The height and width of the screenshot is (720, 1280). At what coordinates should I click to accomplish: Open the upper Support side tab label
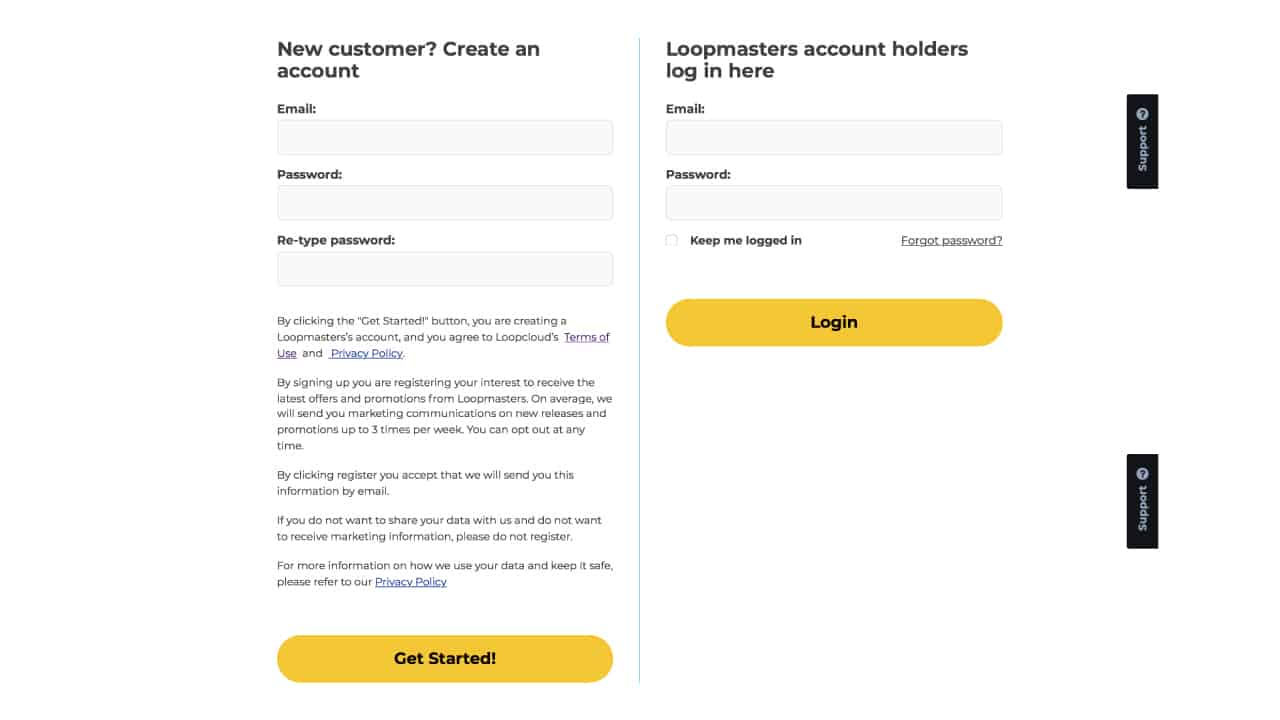(x=1142, y=149)
